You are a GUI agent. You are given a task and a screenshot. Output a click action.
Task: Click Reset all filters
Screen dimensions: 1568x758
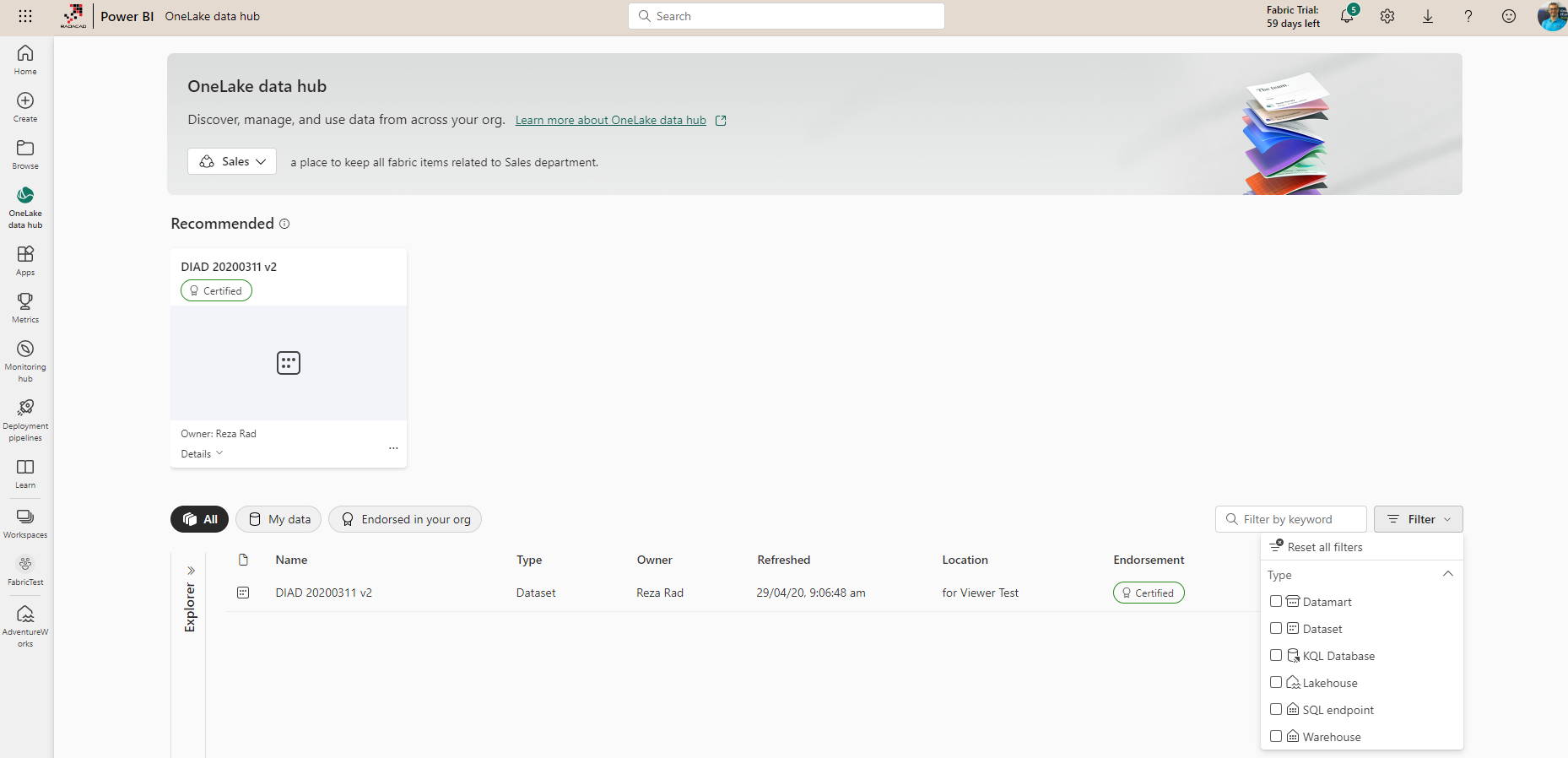click(x=1324, y=547)
